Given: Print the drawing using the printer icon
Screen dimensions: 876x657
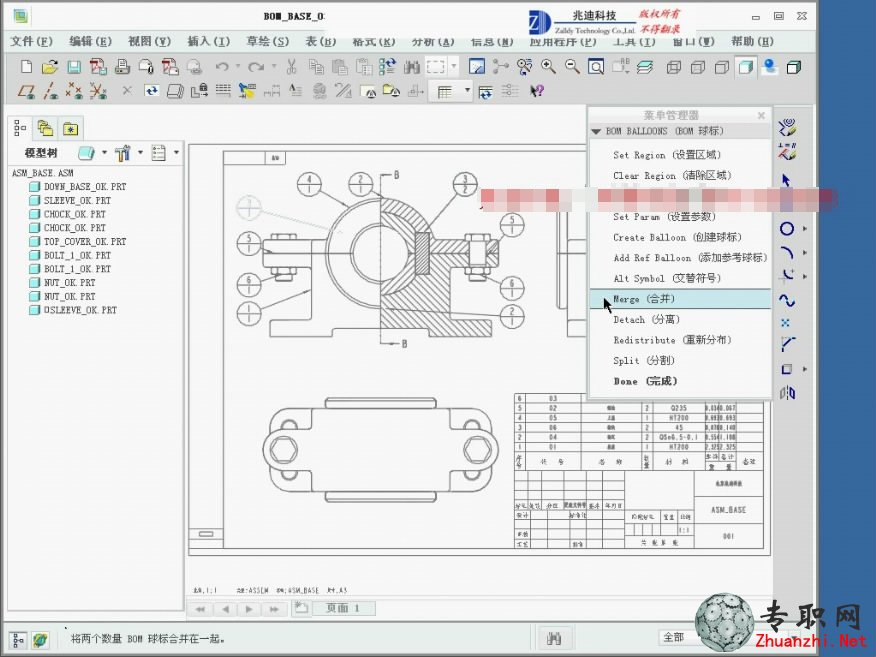Looking at the screenshot, I should (122, 67).
